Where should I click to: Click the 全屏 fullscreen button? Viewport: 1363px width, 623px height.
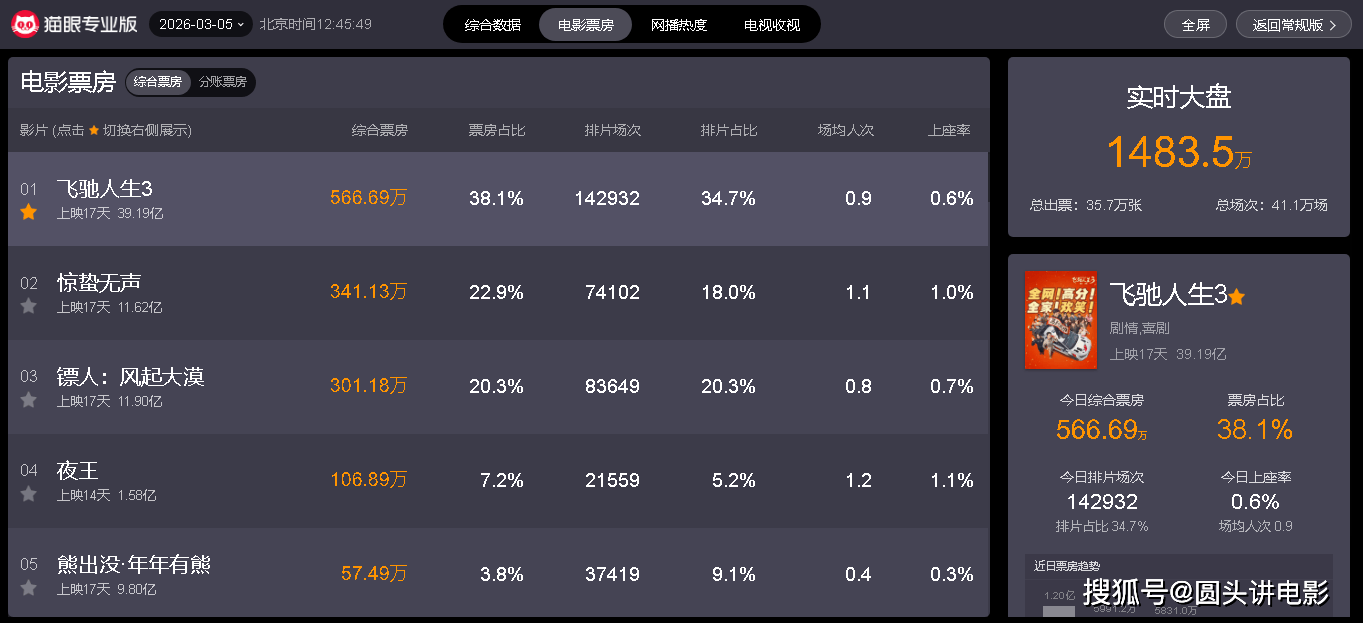pyautogui.click(x=1195, y=25)
